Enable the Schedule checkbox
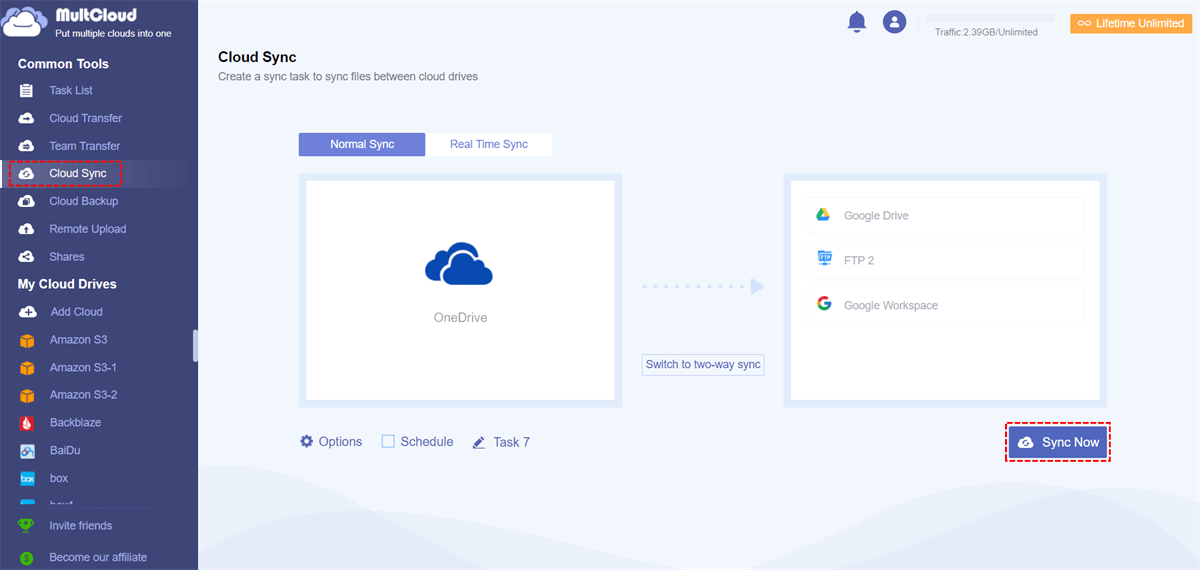The image size is (1200, 570). click(x=388, y=441)
